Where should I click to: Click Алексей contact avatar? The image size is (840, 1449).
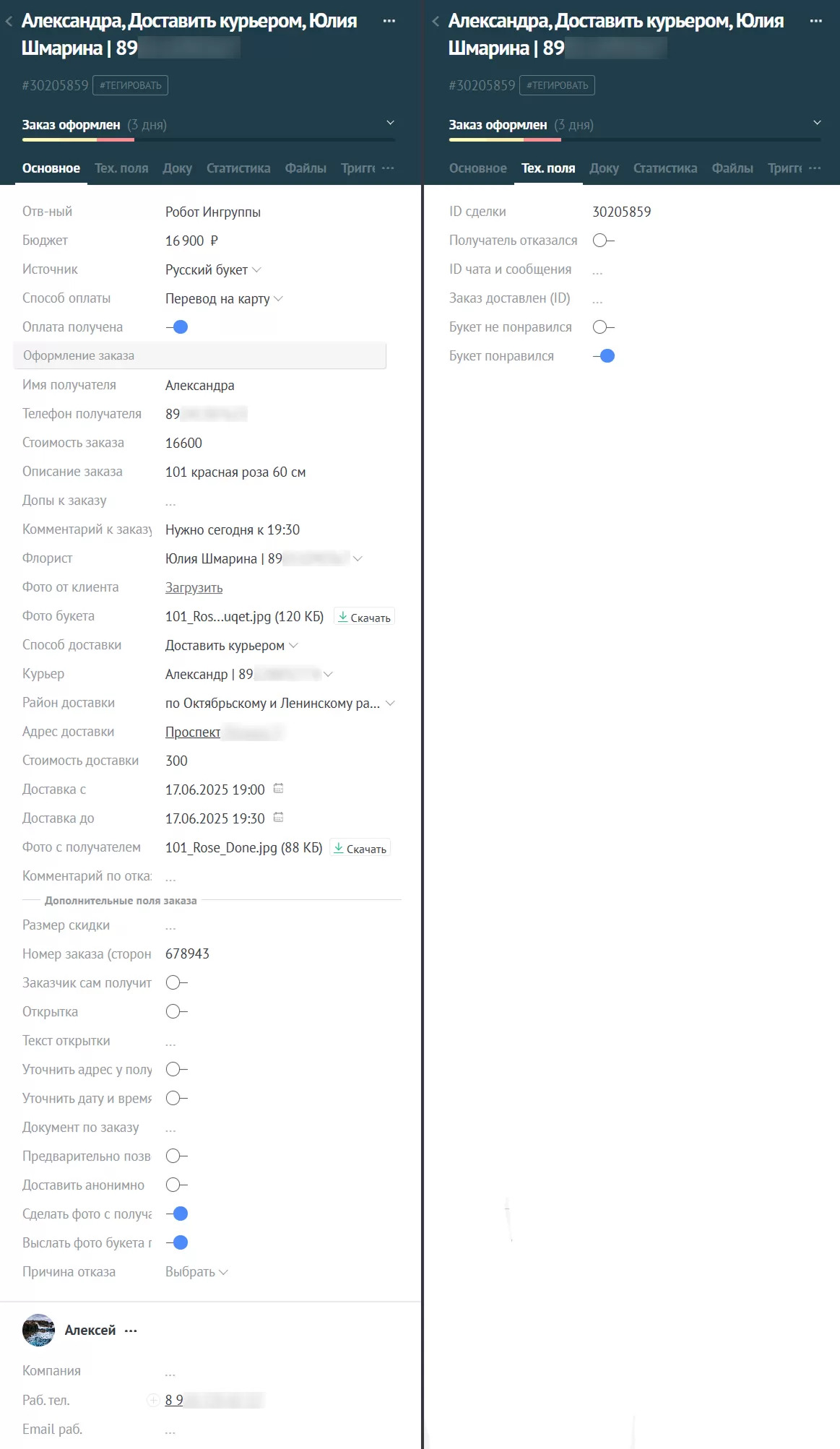coord(38,1330)
